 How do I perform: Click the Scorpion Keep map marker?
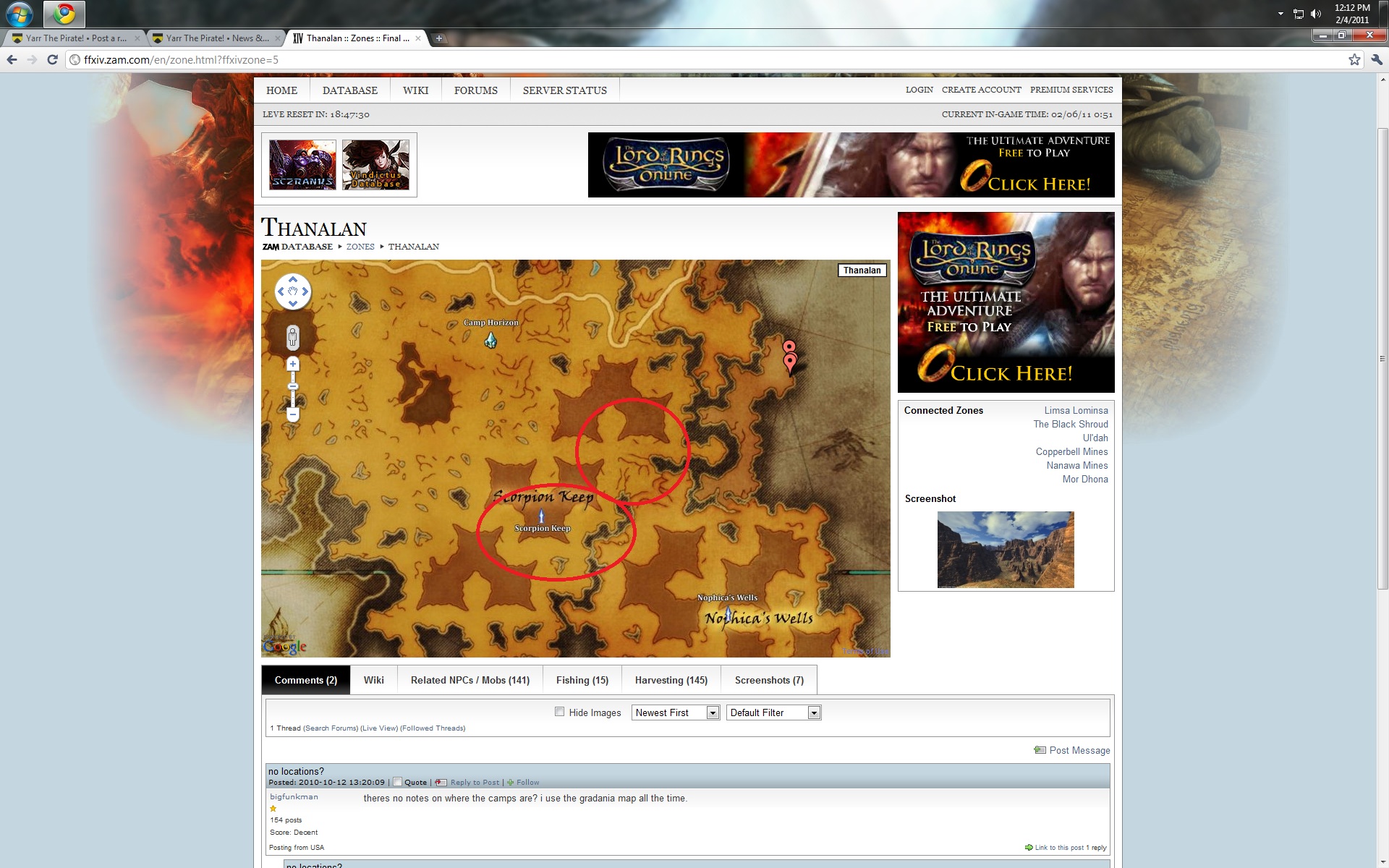[x=541, y=515]
